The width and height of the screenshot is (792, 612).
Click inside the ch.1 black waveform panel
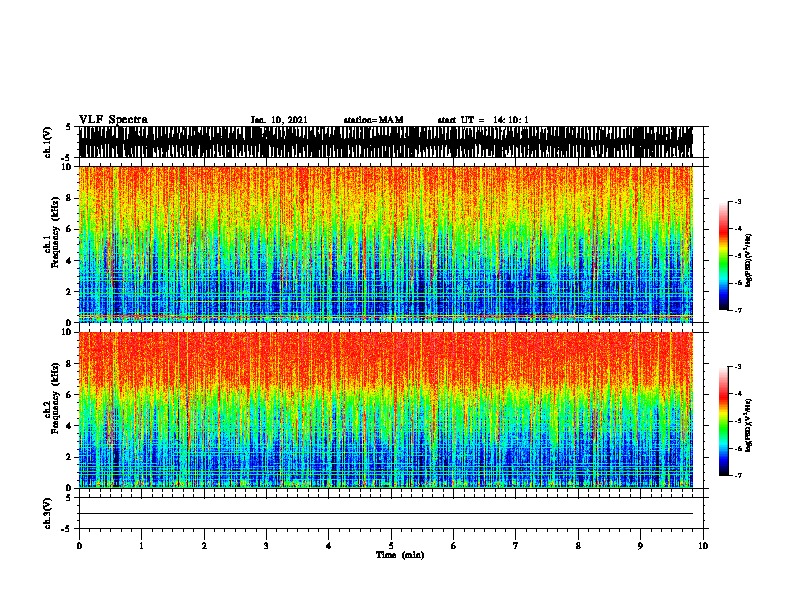click(x=386, y=142)
